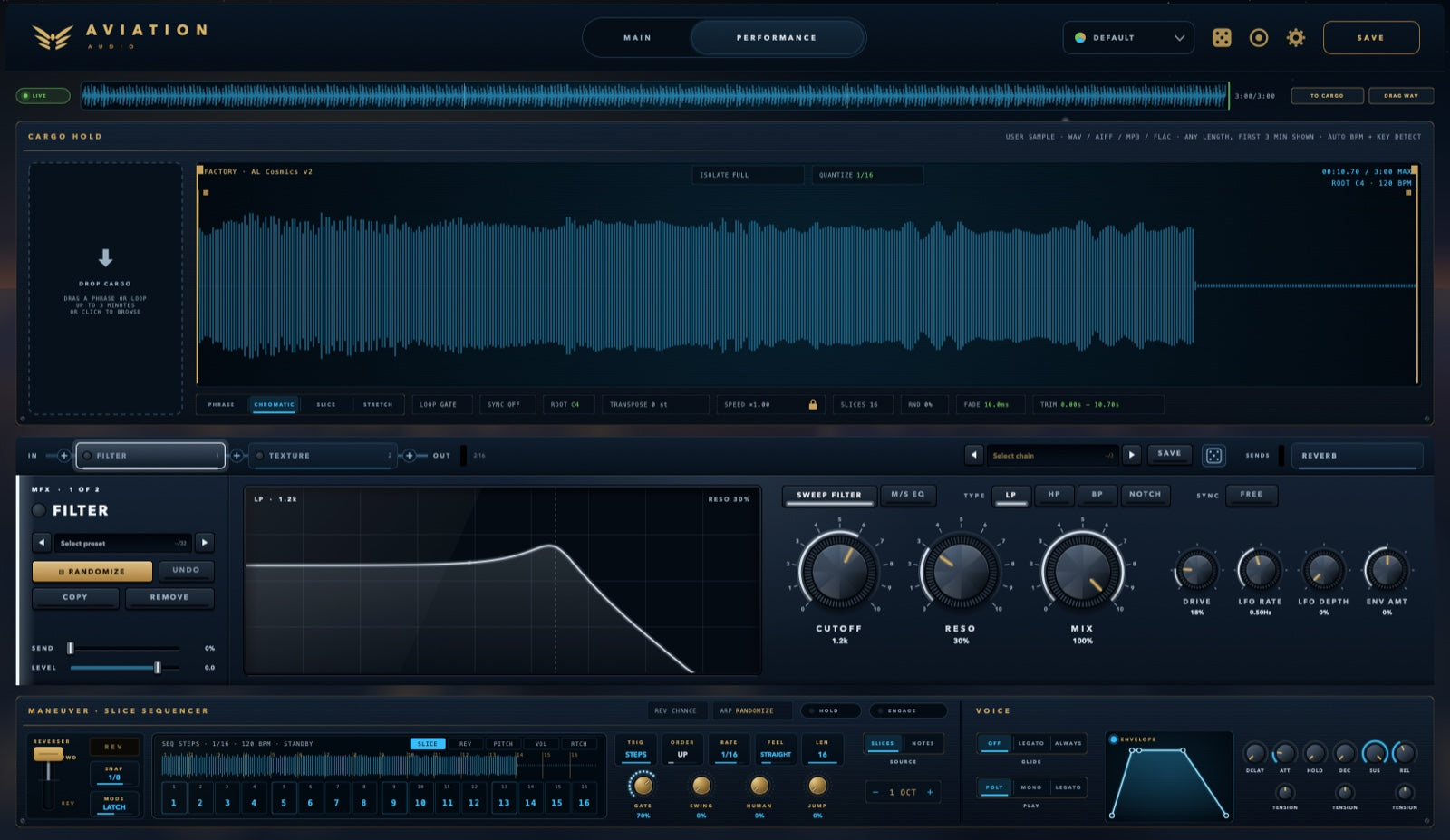
Task: Open the Select chain dropdown
Action: coord(1052,455)
